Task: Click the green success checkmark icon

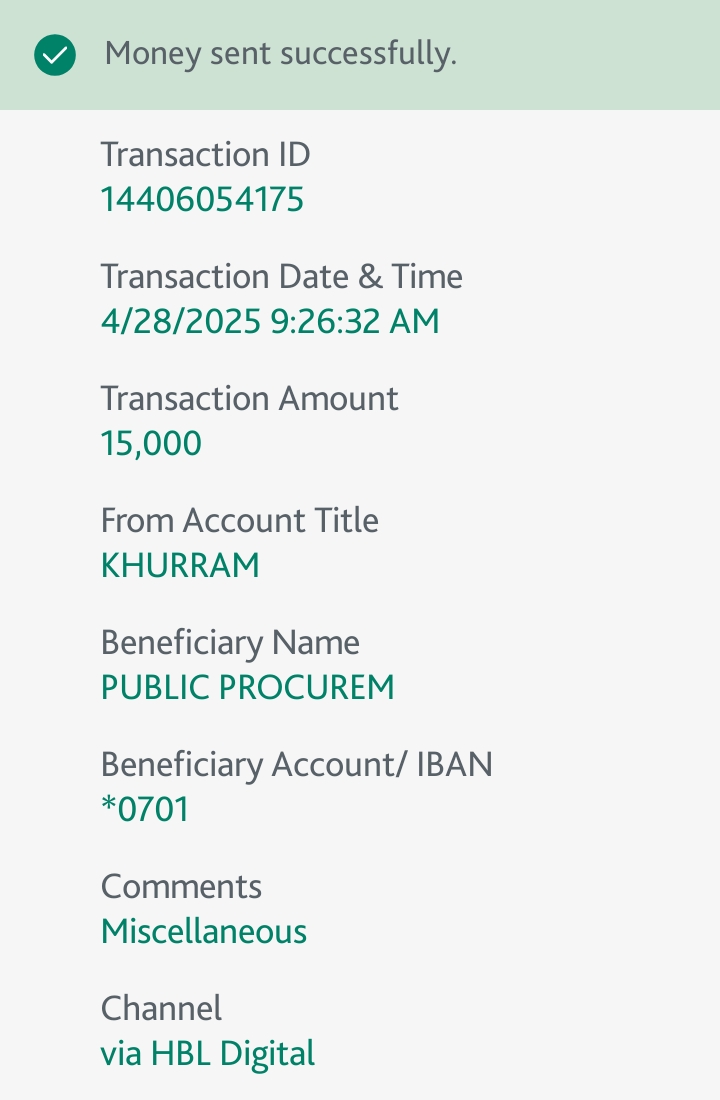Action: (x=55, y=55)
